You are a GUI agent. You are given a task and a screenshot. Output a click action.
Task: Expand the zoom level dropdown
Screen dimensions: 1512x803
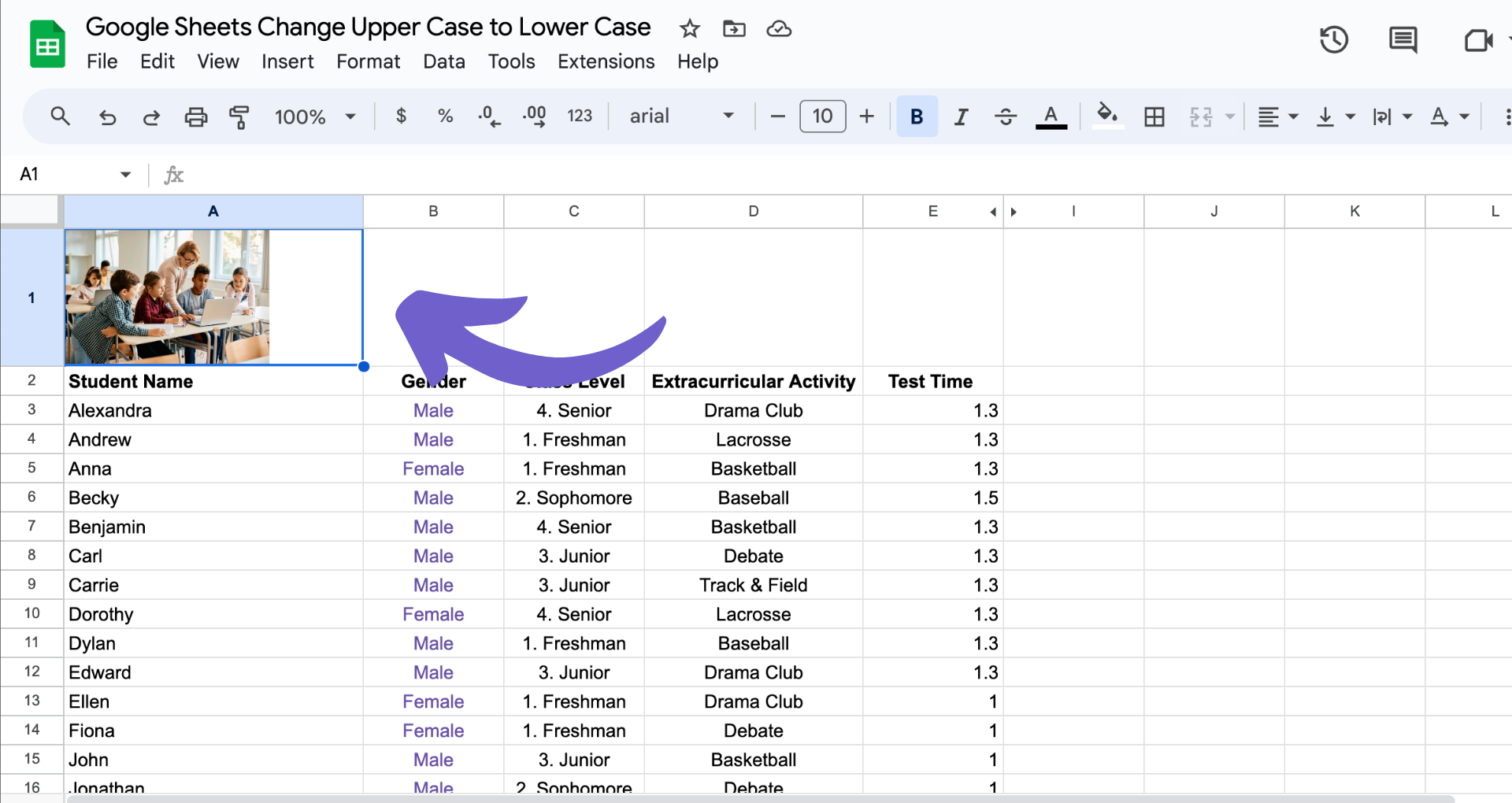350,117
